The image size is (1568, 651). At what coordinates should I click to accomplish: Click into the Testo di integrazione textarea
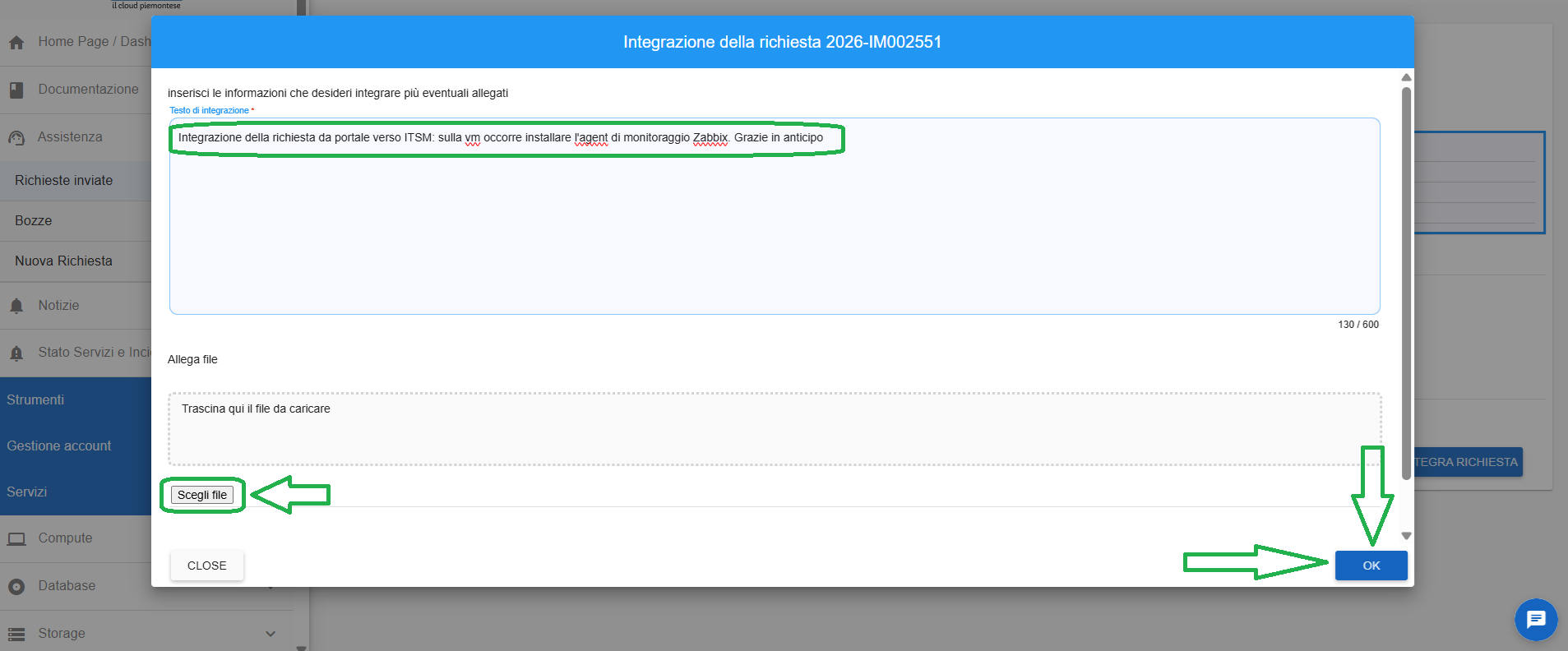(775, 216)
